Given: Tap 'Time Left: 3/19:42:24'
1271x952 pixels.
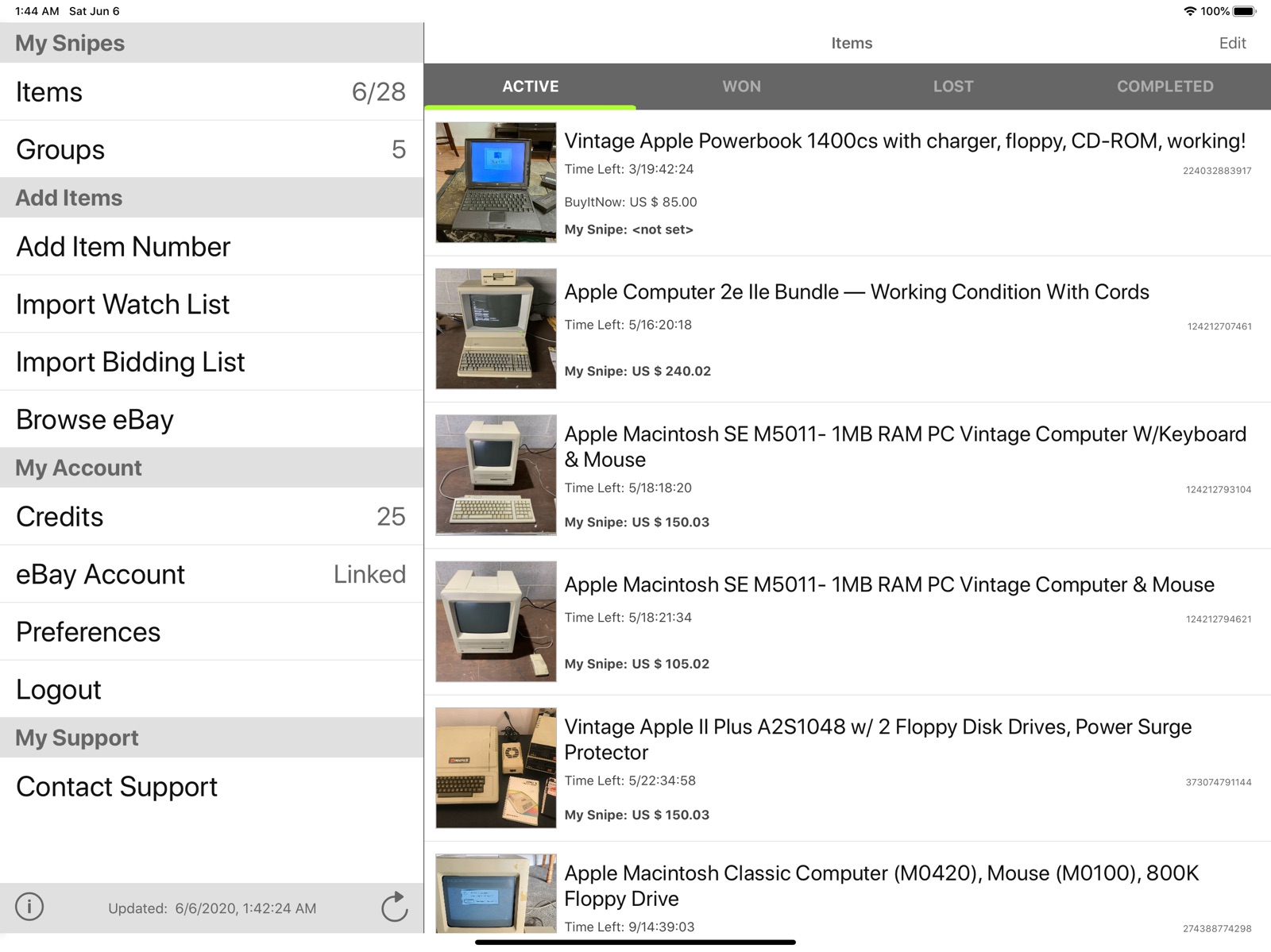Looking at the screenshot, I should [x=628, y=169].
